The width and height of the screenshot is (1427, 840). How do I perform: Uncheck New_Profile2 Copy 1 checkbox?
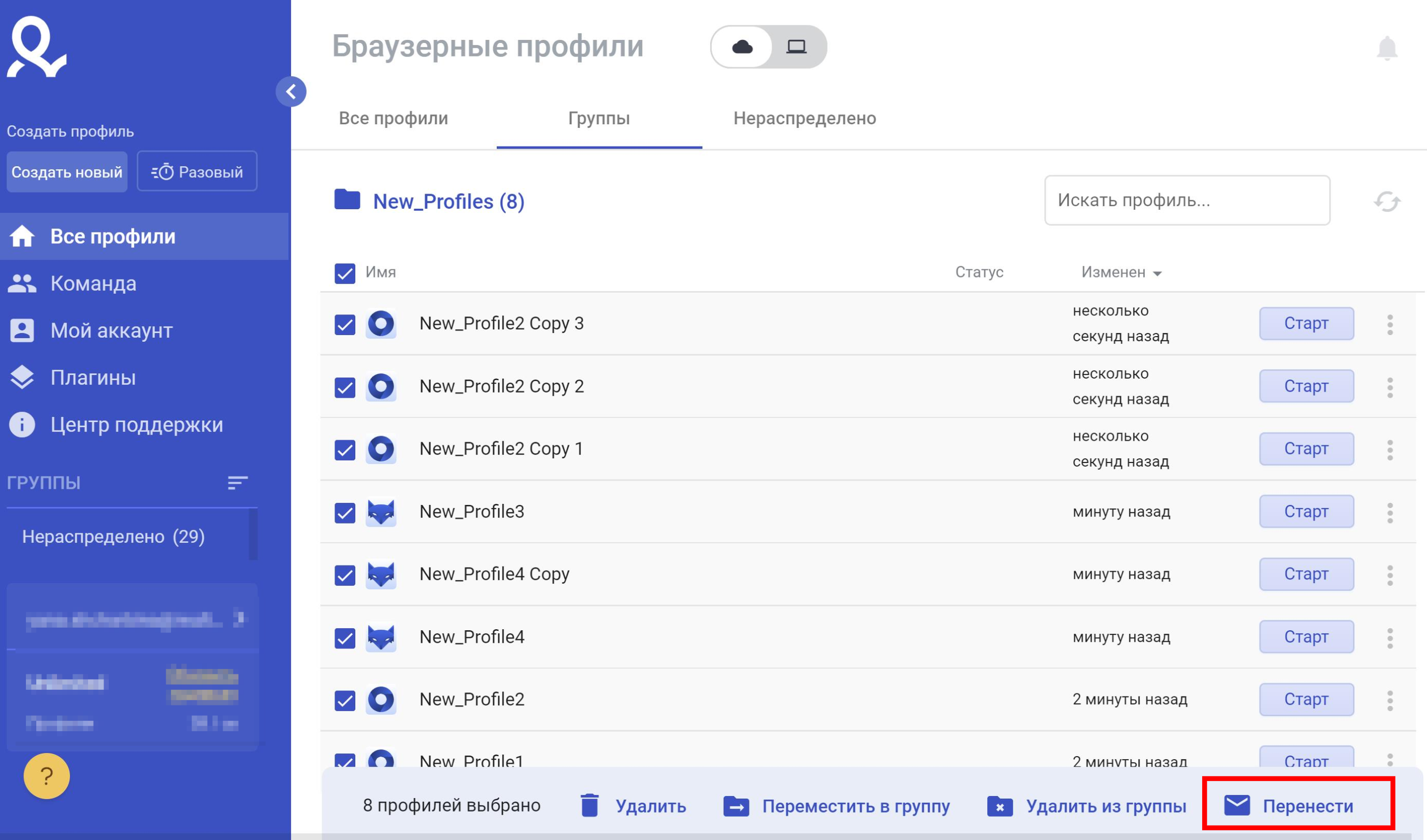[345, 450]
